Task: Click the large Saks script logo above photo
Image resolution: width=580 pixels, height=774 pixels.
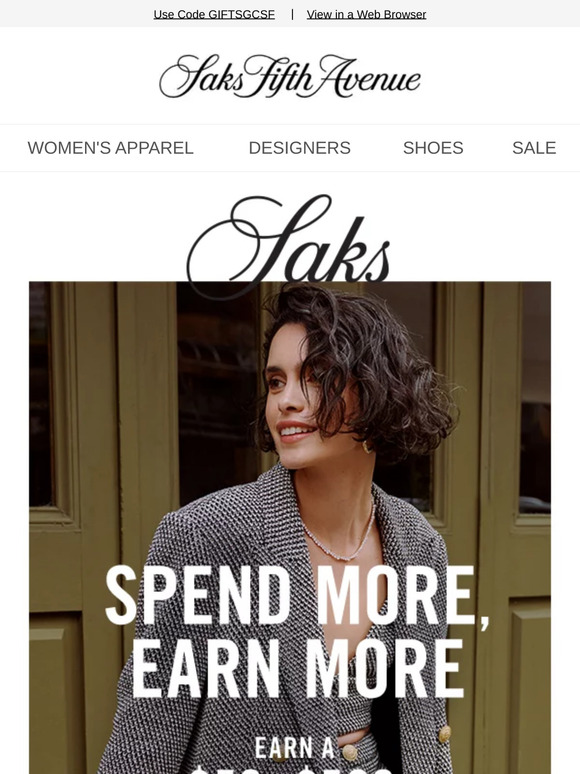Action: [x=289, y=245]
